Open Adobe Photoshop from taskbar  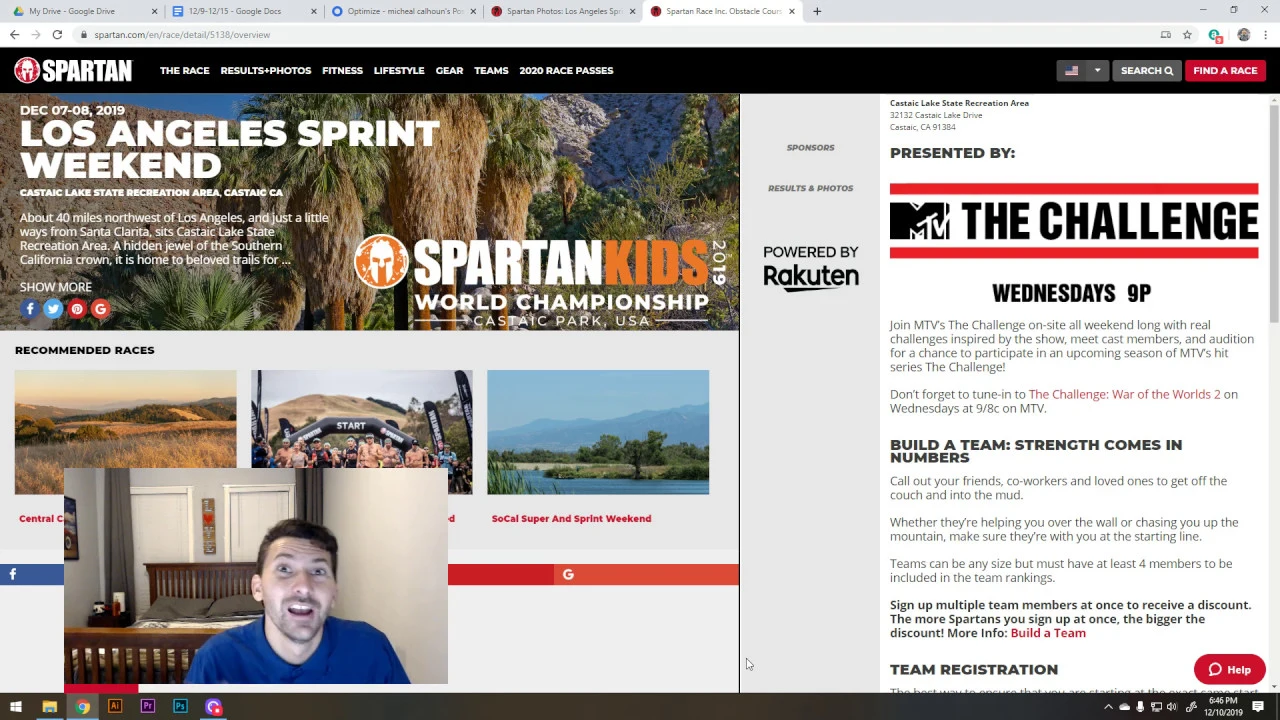[180, 707]
